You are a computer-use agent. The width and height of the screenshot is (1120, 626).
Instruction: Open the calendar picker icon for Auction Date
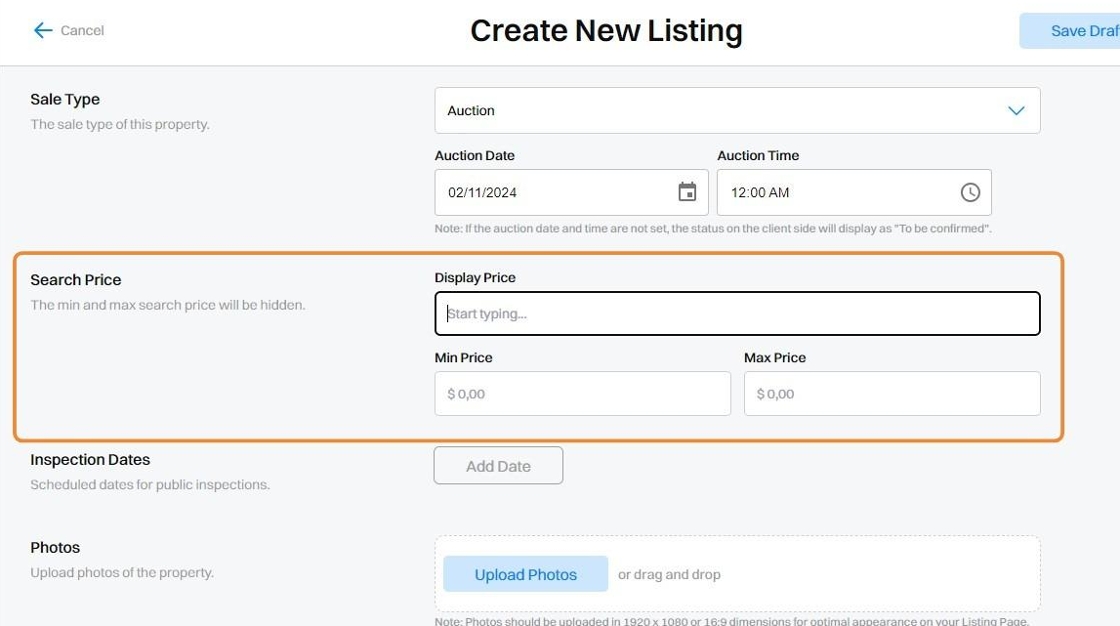coord(687,192)
